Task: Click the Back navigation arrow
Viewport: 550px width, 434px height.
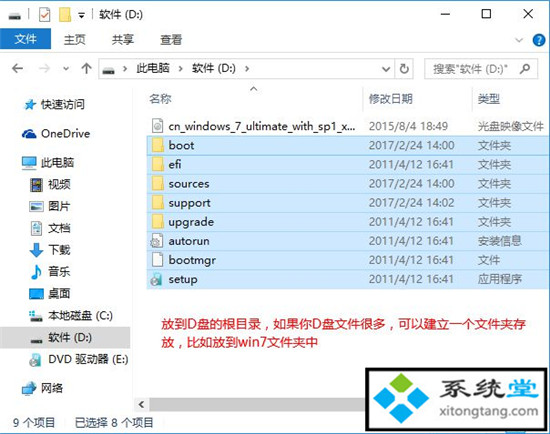Action: click(18, 68)
